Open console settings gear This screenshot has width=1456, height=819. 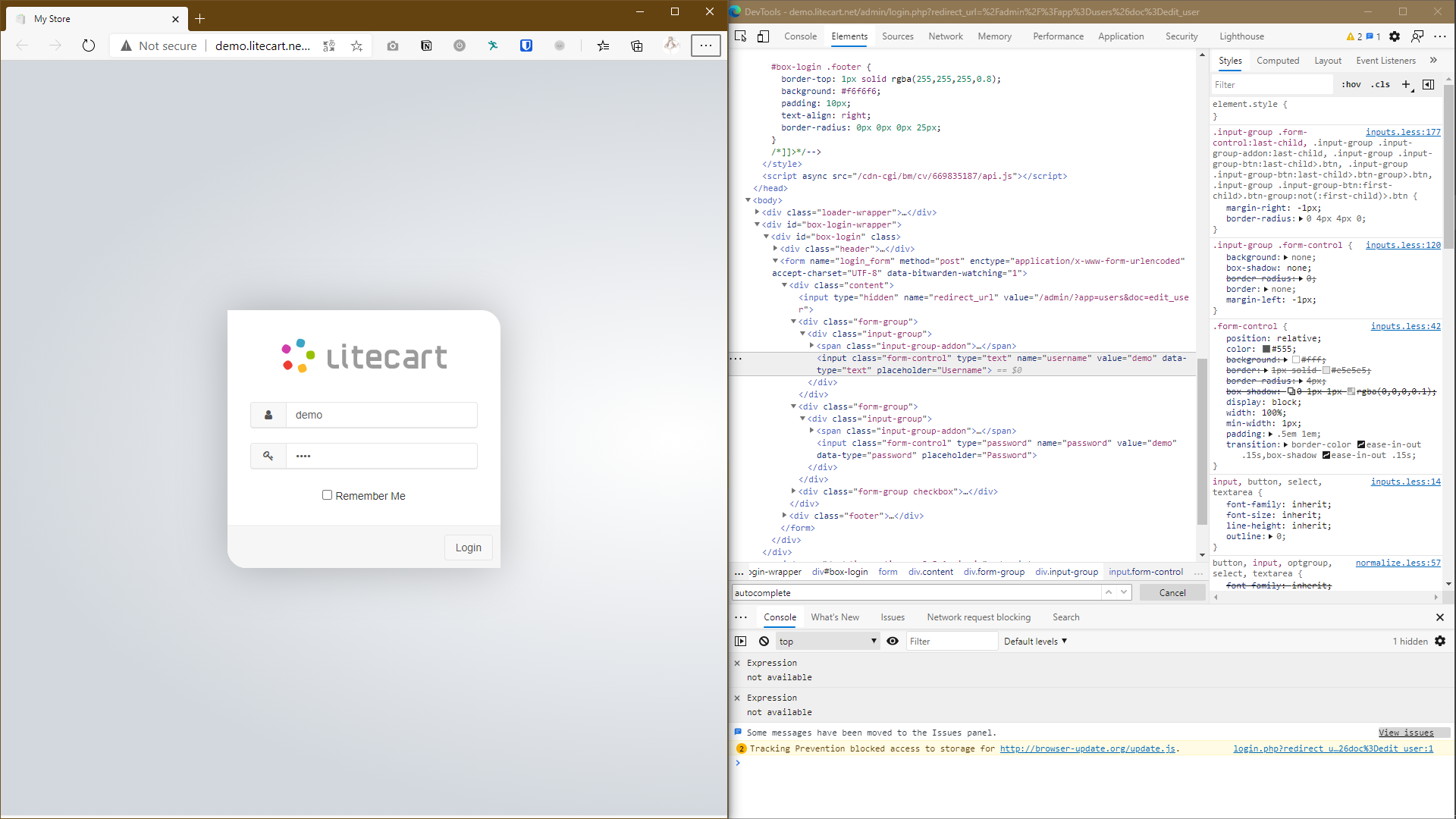(x=1440, y=641)
